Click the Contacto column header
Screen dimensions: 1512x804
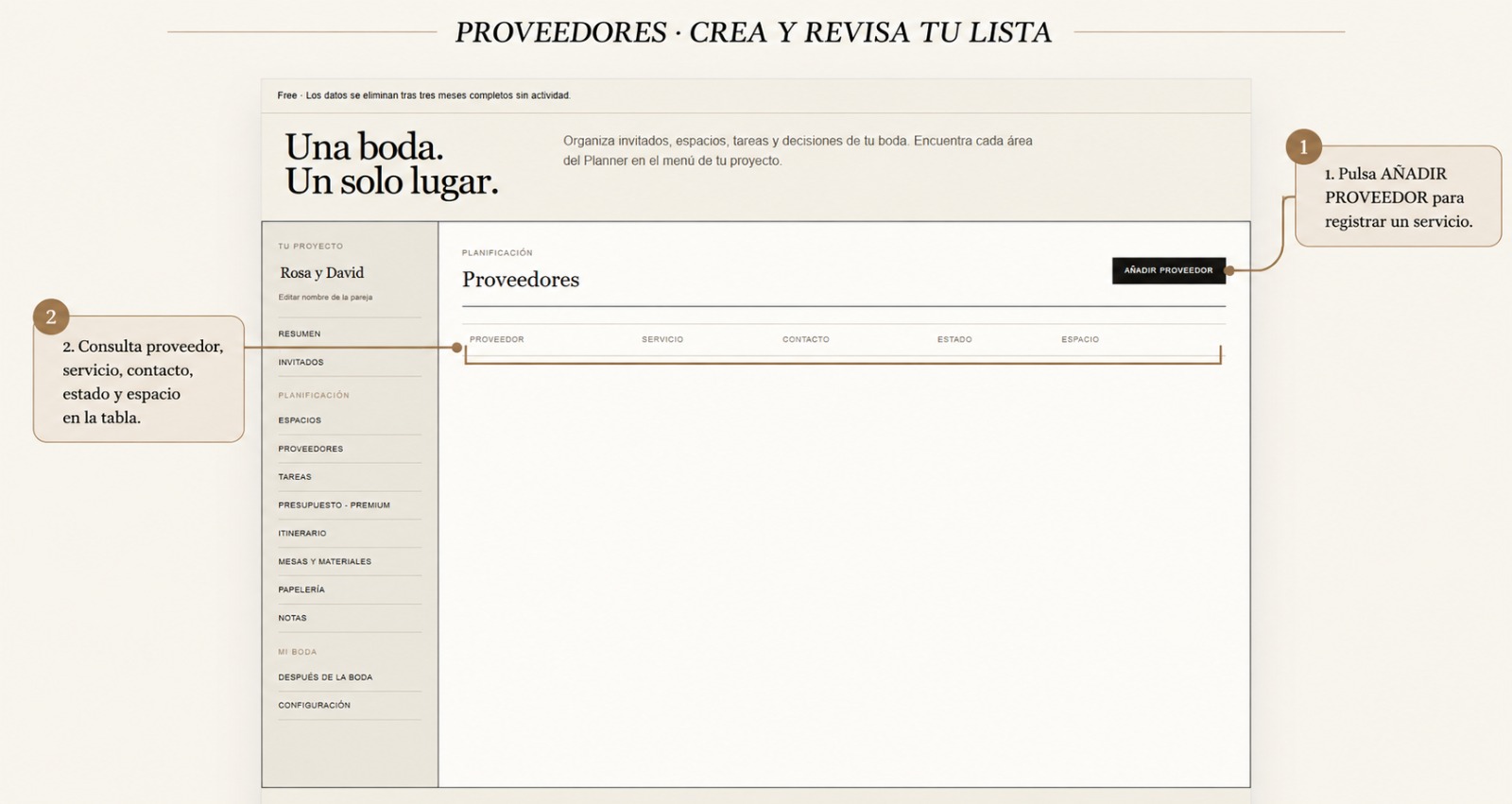806,339
